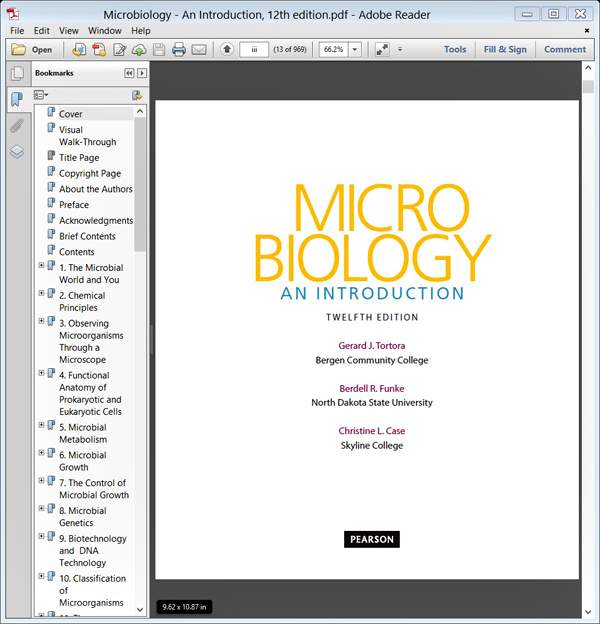Select the Title Page bookmark
Screen dimensions: 600x624
pyautogui.click(x=79, y=158)
